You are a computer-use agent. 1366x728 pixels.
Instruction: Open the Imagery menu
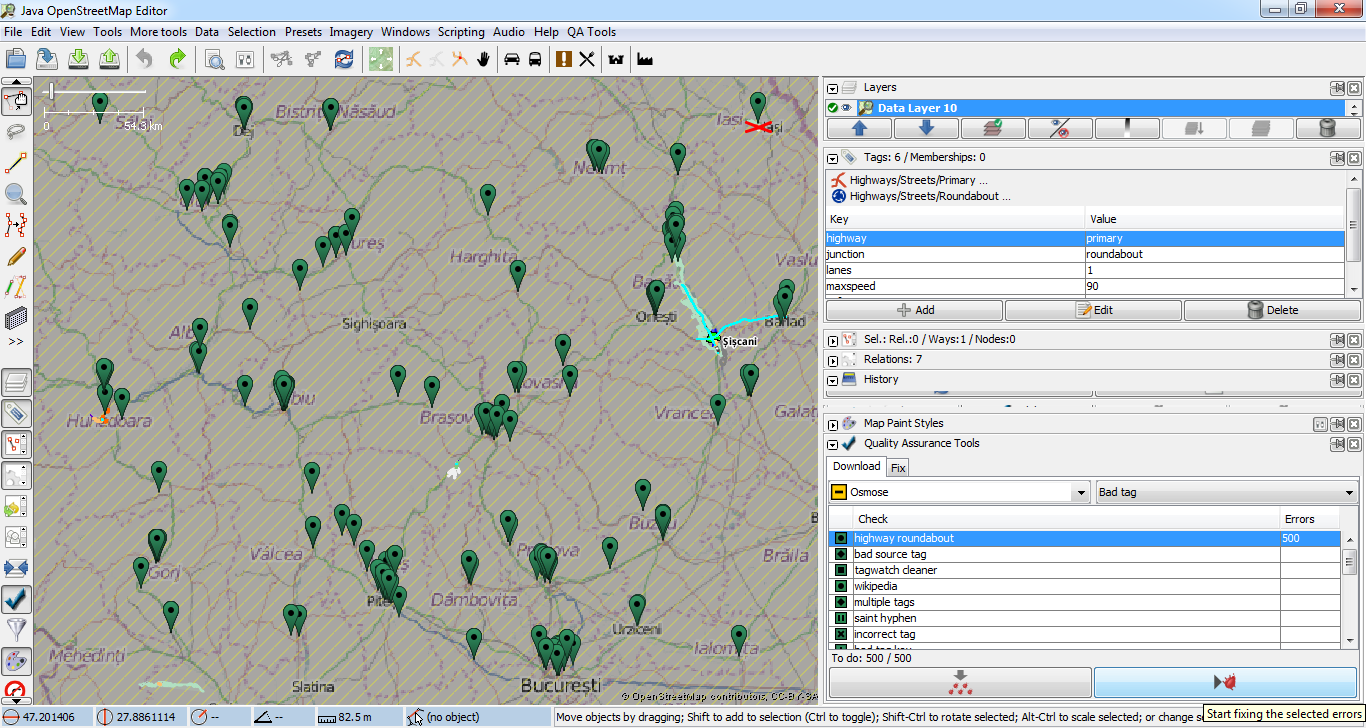pyautogui.click(x=351, y=32)
